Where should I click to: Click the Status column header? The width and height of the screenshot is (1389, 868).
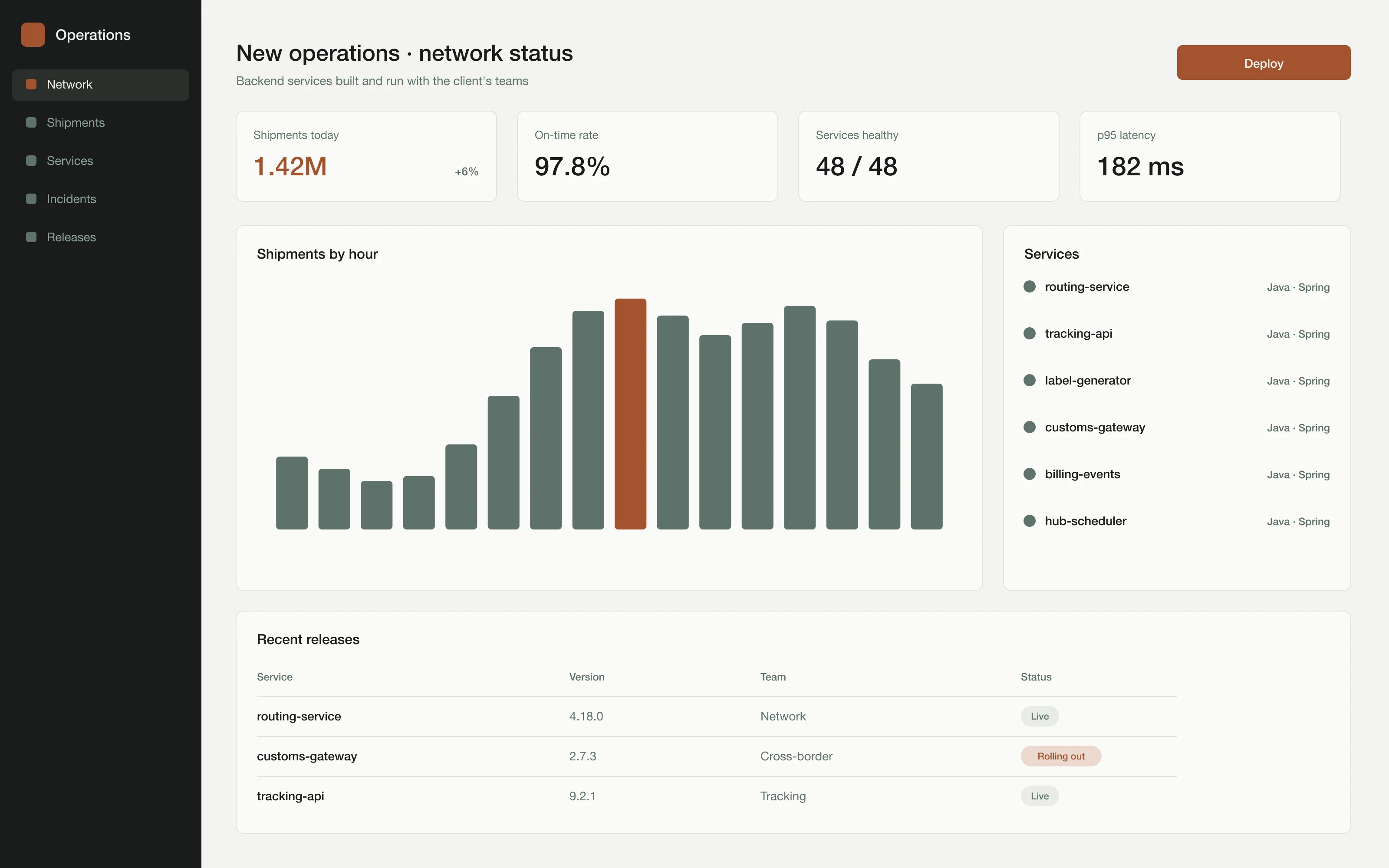click(x=1035, y=677)
